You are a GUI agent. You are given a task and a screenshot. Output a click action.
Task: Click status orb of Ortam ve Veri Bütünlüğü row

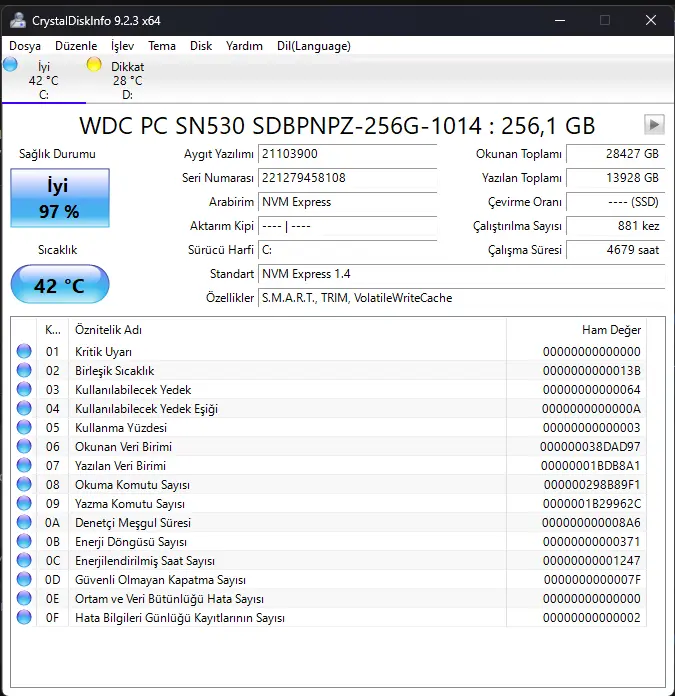(x=24, y=598)
